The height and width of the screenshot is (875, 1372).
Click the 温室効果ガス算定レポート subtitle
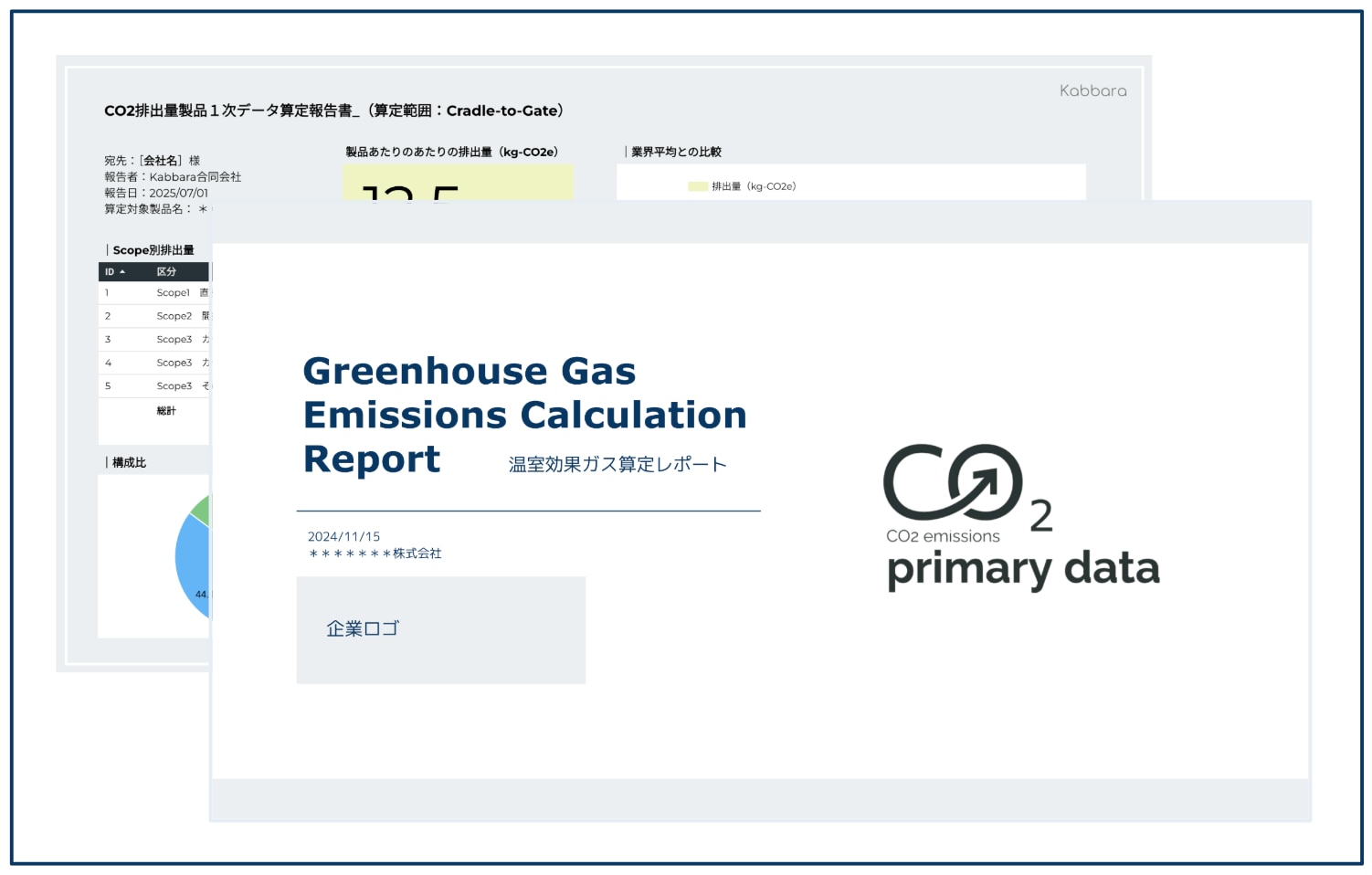coord(617,465)
